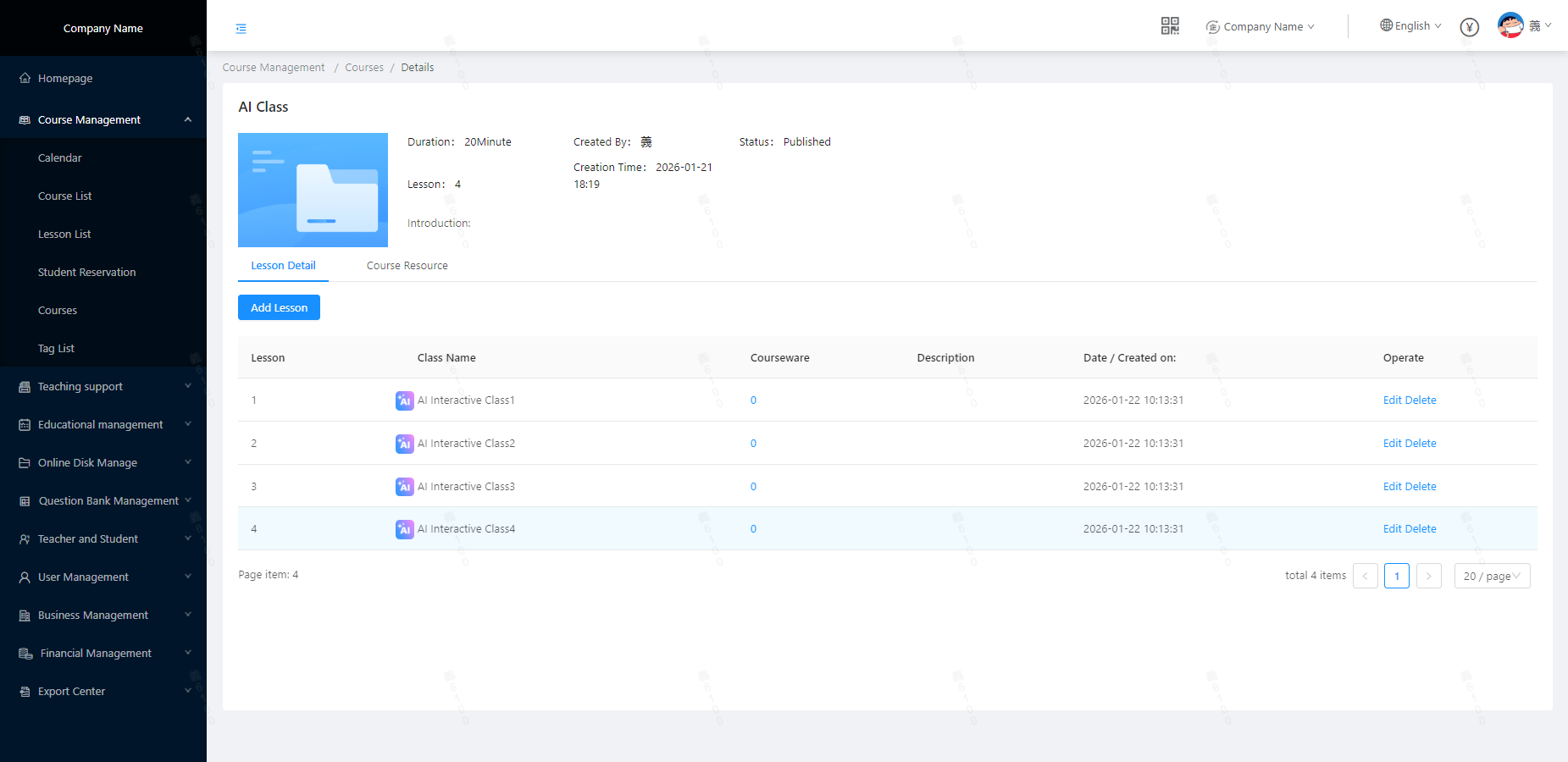
Task: Collapse sidebar using the menu fold icon
Action: click(241, 29)
